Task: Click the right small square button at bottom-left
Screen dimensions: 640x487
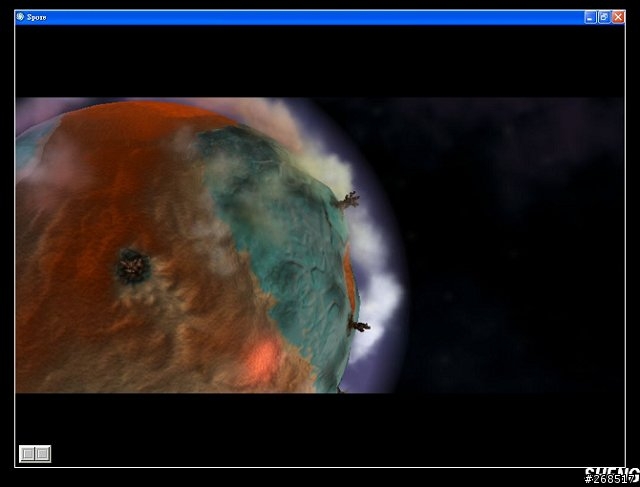Action: (x=42, y=454)
